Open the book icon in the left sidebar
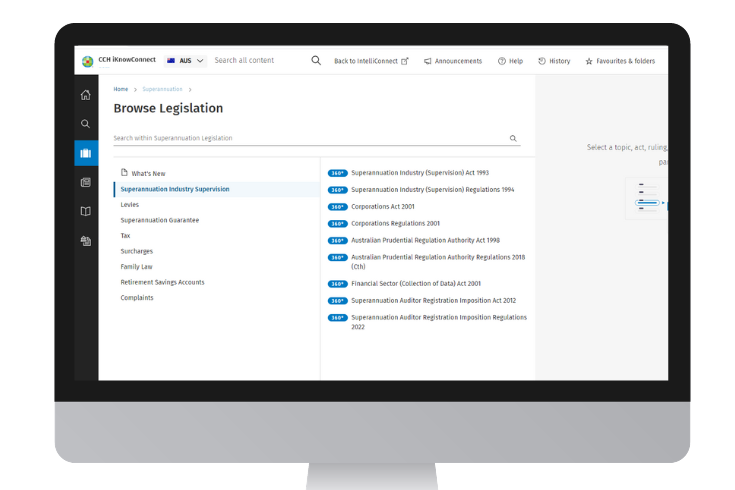This screenshot has height=490, width=735. click(x=86, y=211)
